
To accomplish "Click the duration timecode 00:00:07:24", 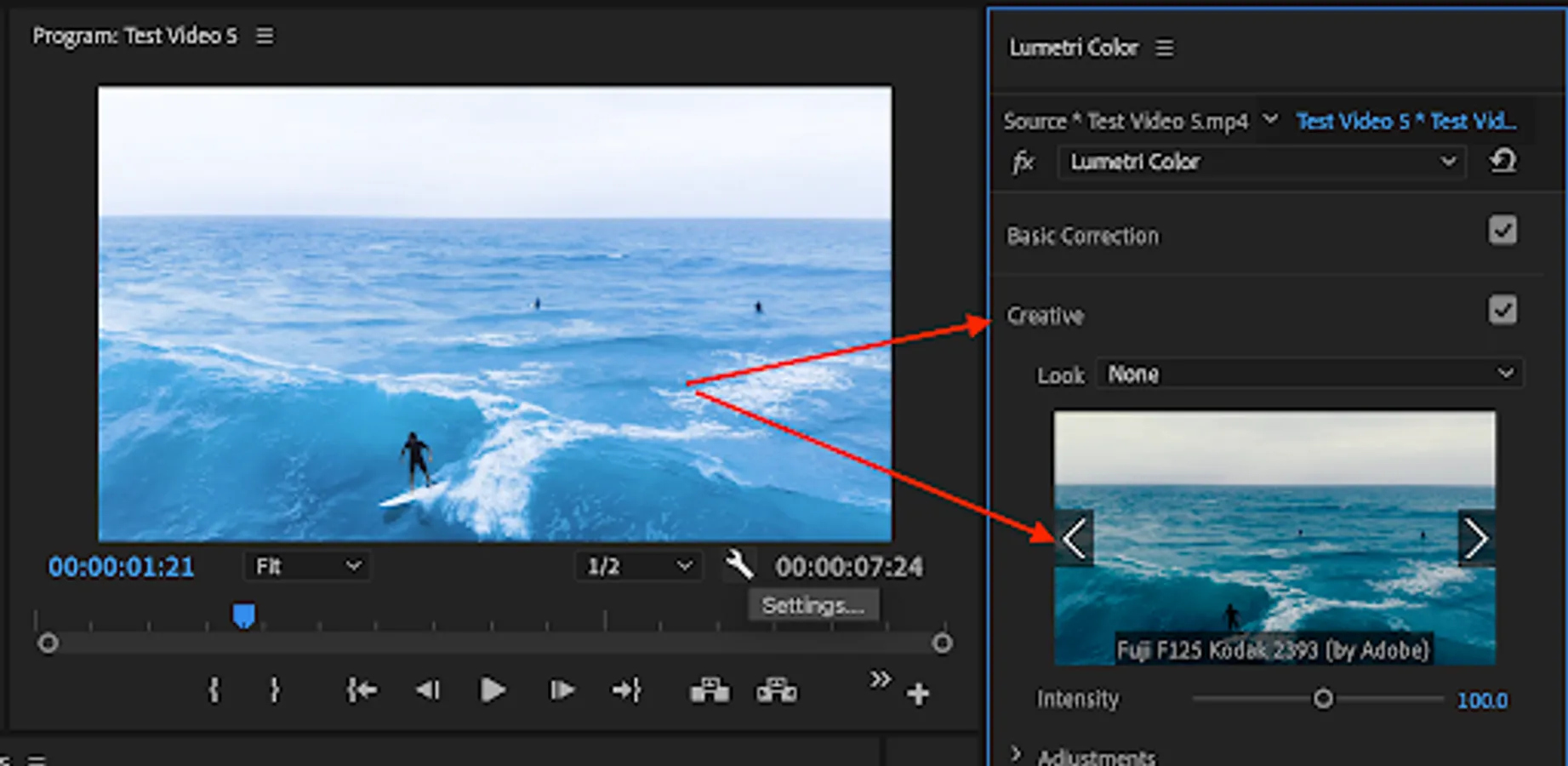I will tap(849, 567).
